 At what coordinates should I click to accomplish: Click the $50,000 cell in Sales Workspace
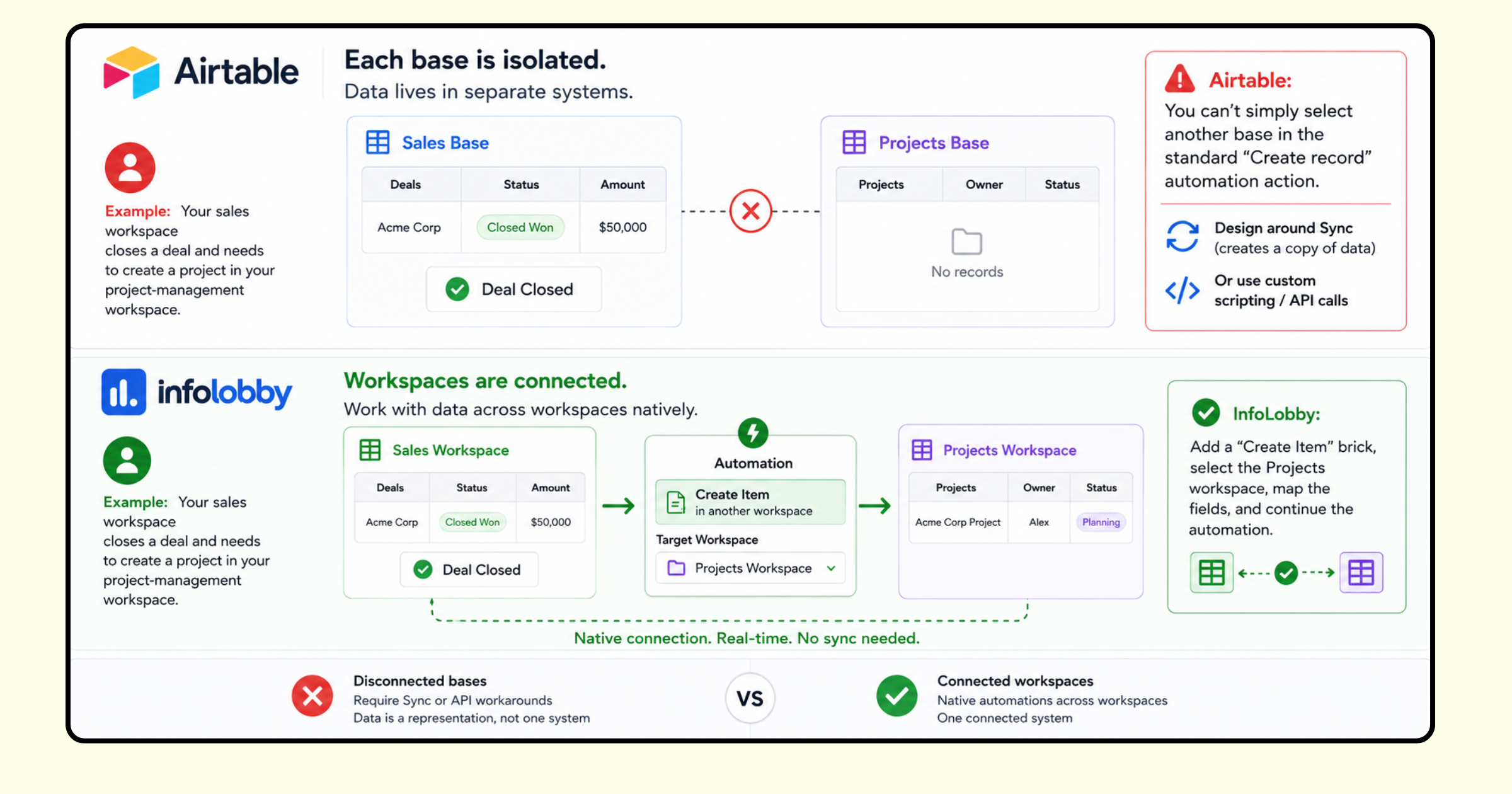pos(551,522)
